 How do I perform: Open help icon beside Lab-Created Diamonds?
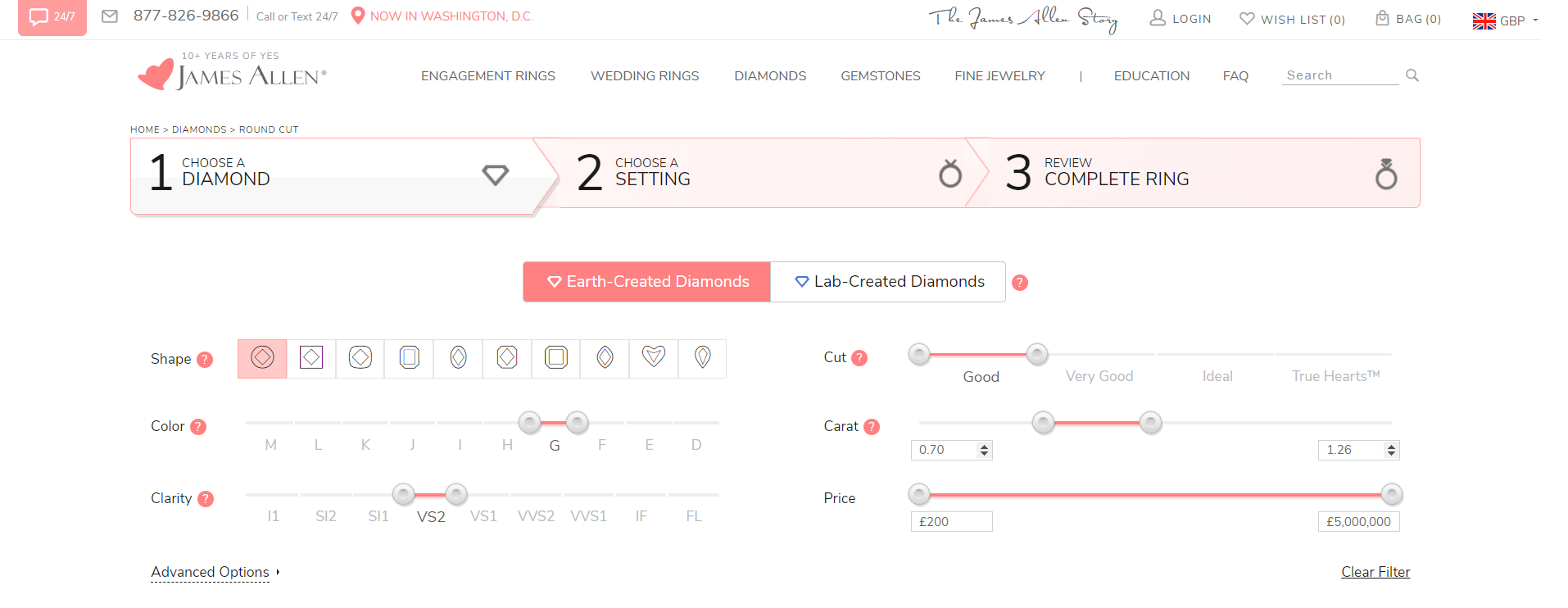1020,283
